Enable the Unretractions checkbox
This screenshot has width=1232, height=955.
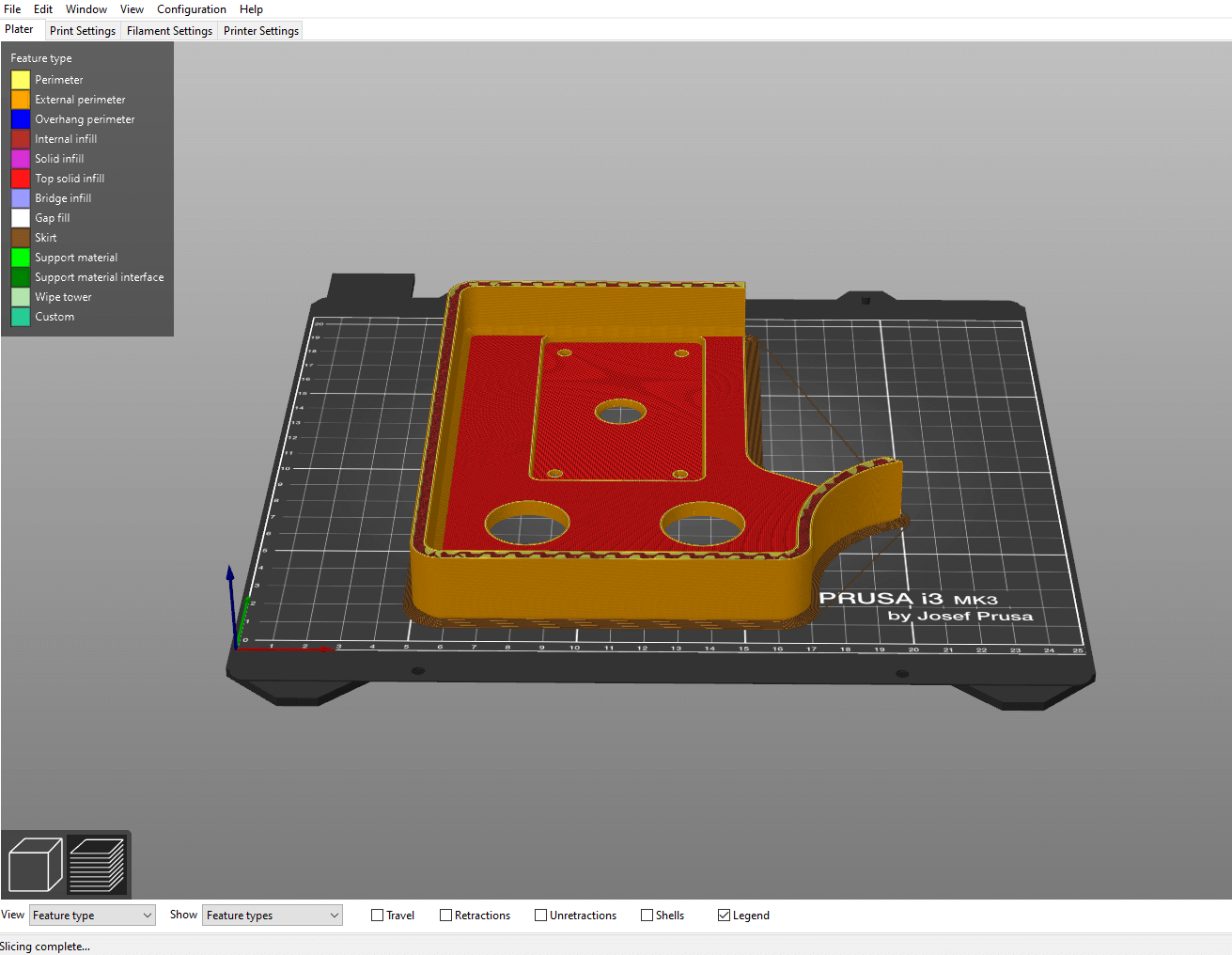(x=541, y=916)
